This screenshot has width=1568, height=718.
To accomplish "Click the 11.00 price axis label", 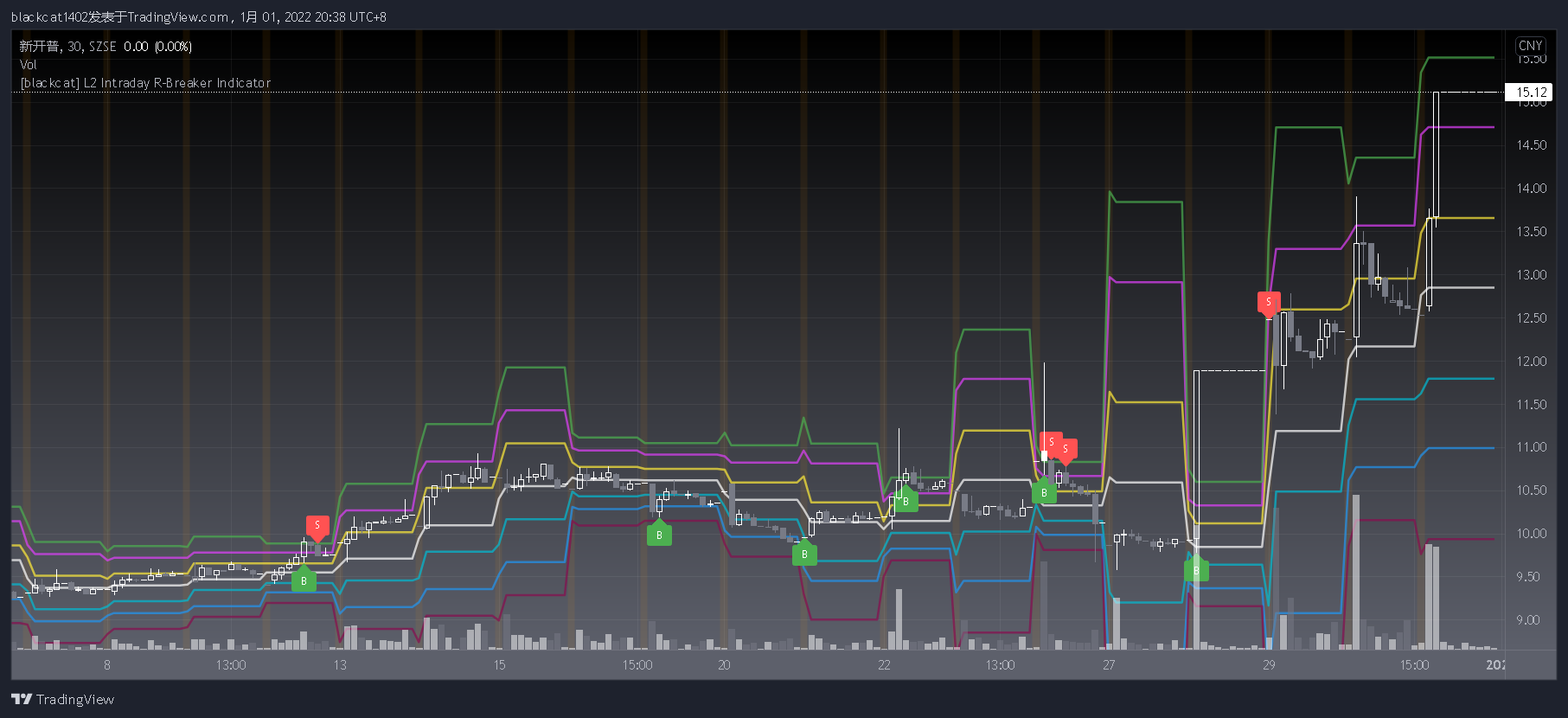I will click(1531, 447).
